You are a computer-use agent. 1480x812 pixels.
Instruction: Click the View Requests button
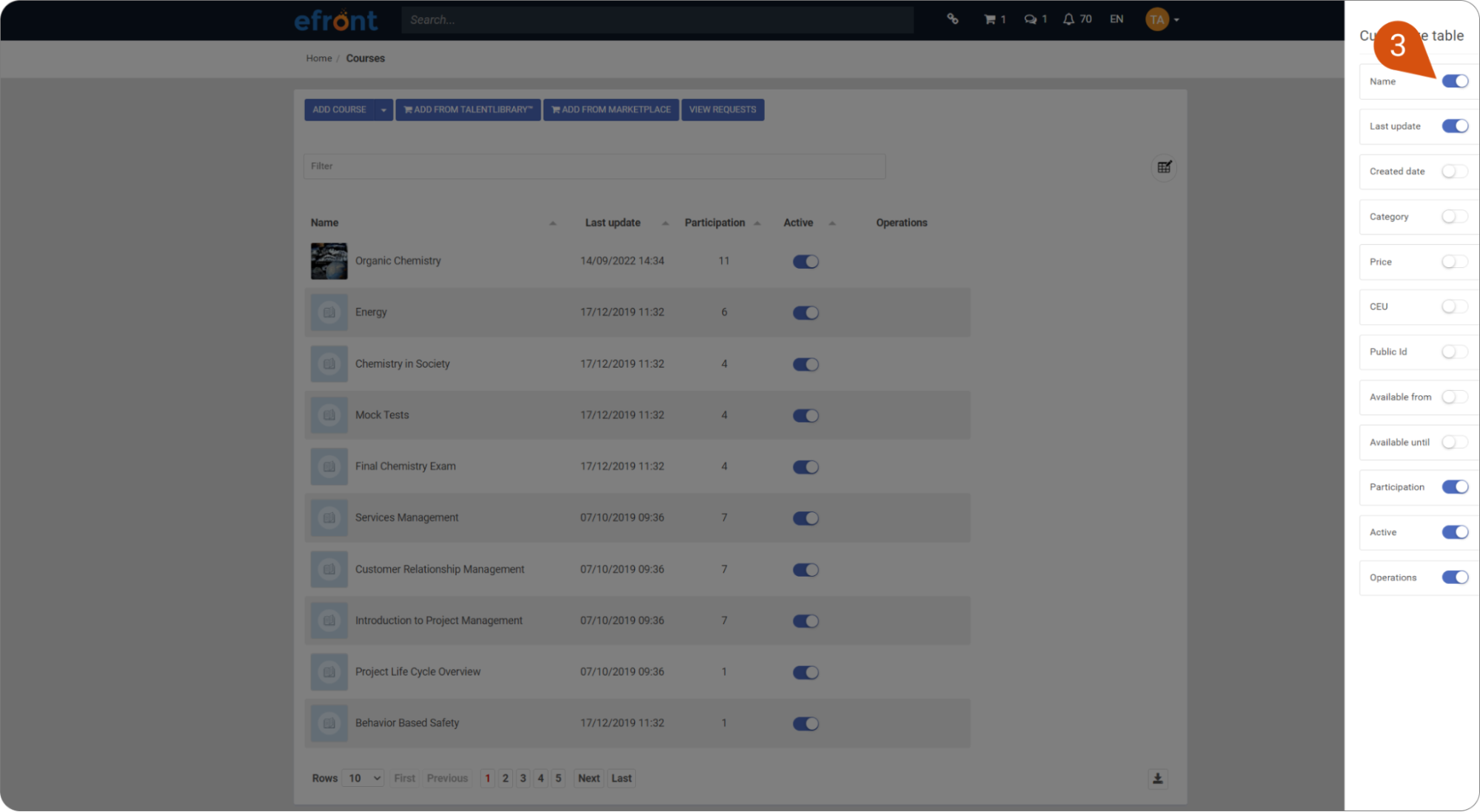tap(723, 110)
